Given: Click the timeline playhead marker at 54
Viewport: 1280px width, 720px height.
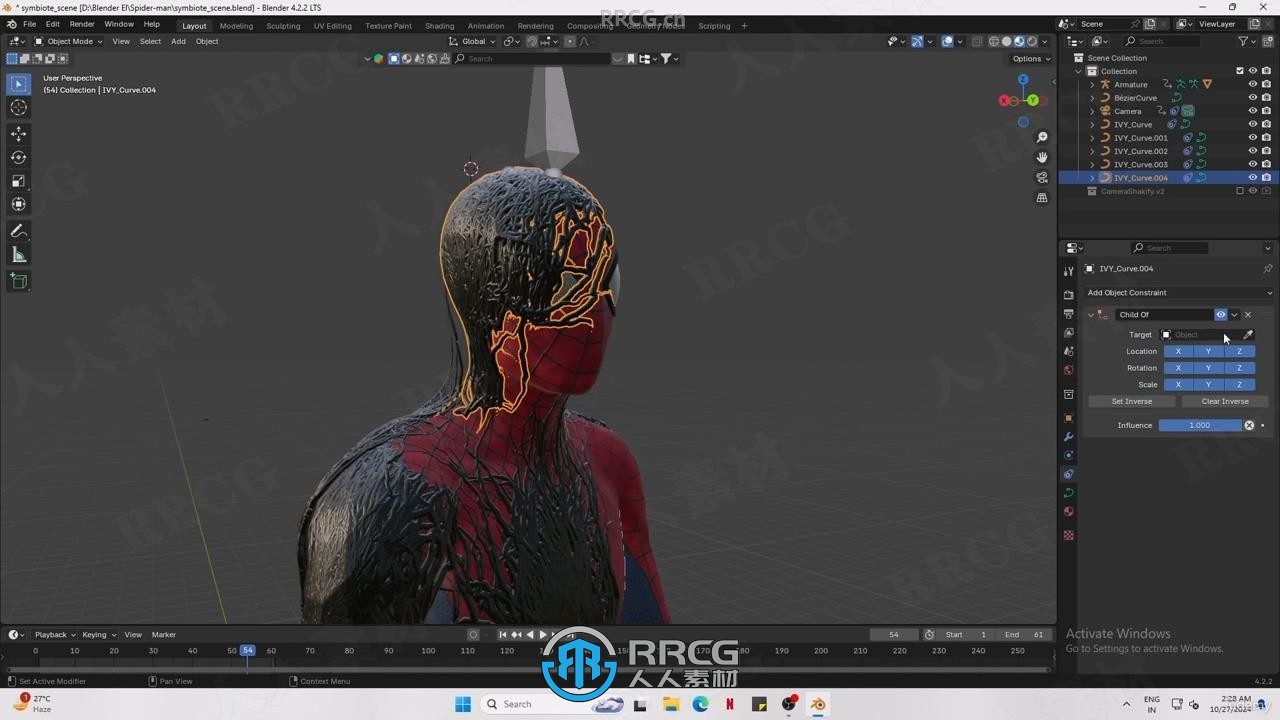Looking at the screenshot, I should 248,650.
